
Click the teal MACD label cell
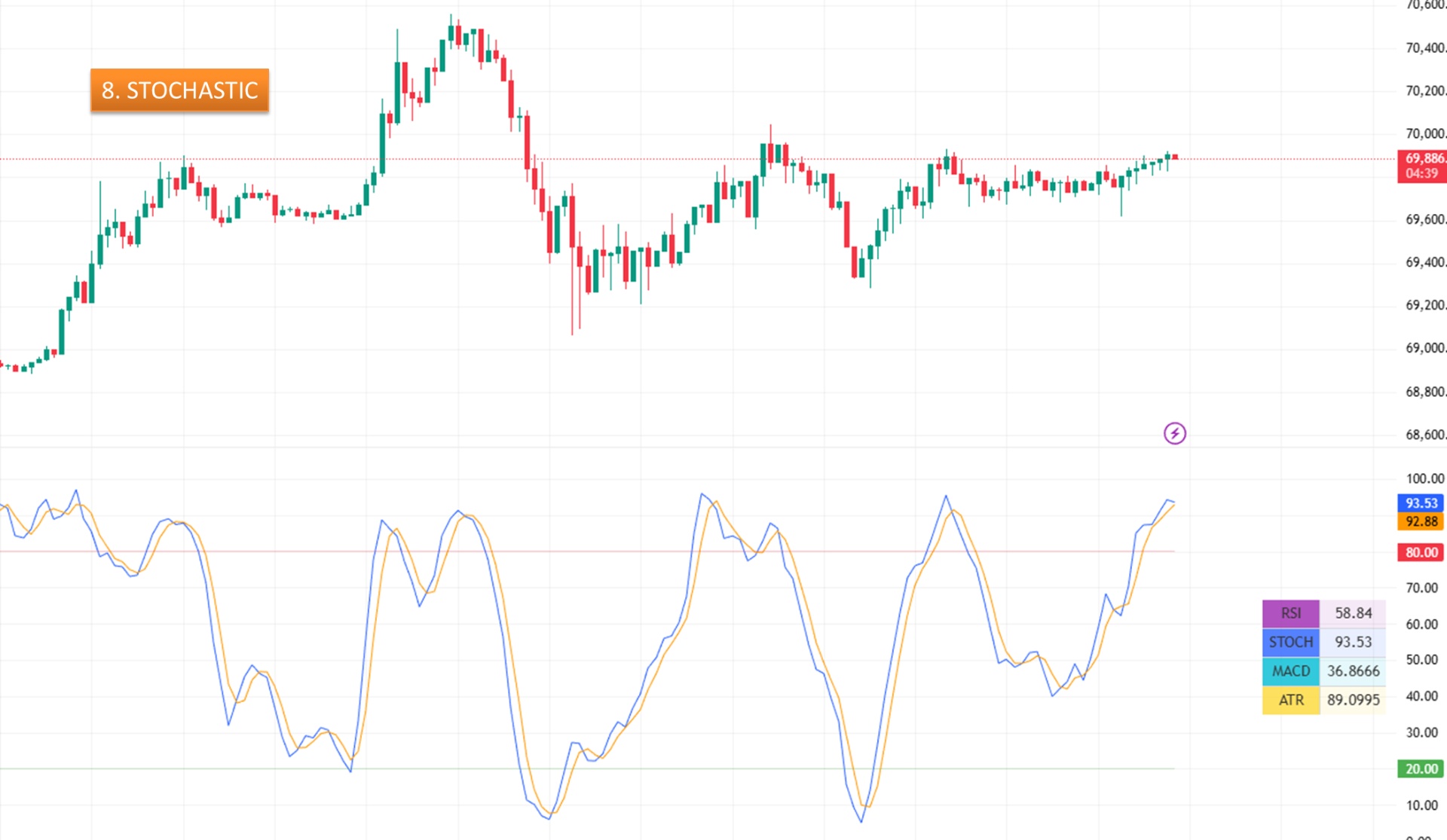coord(1290,670)
